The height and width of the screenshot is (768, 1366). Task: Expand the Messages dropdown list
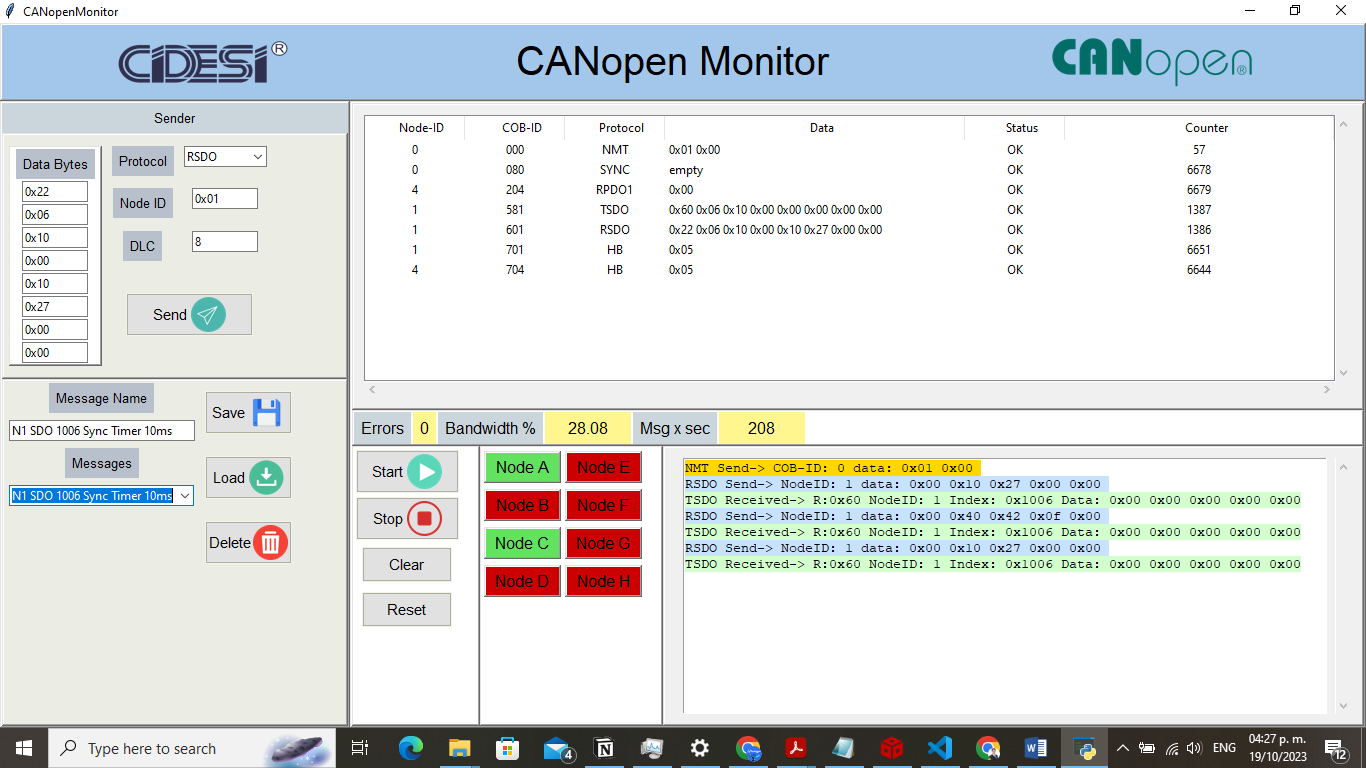[x=186, y=495]
